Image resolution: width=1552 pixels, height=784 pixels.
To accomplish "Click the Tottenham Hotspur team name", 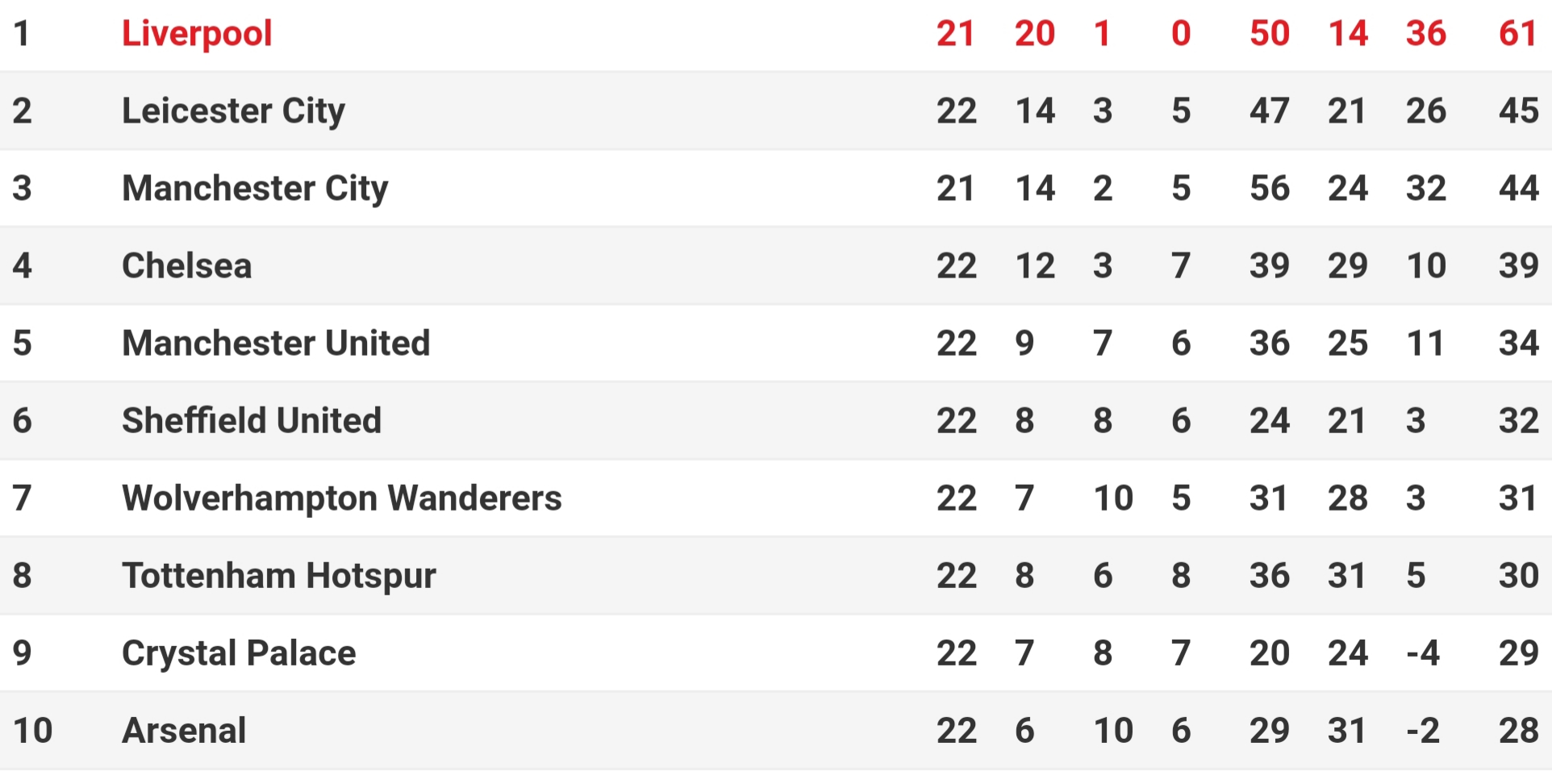I will tap(278, 576).
